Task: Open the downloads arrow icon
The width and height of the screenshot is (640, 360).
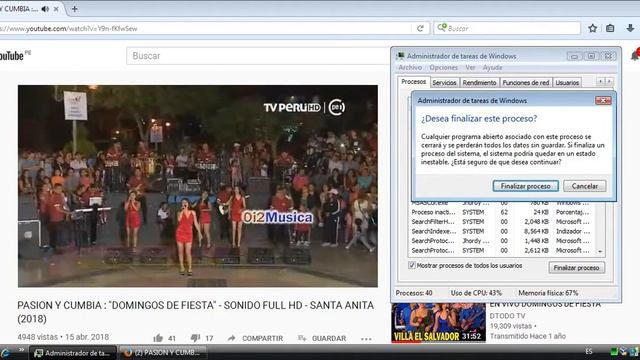Action: (630, 28)
